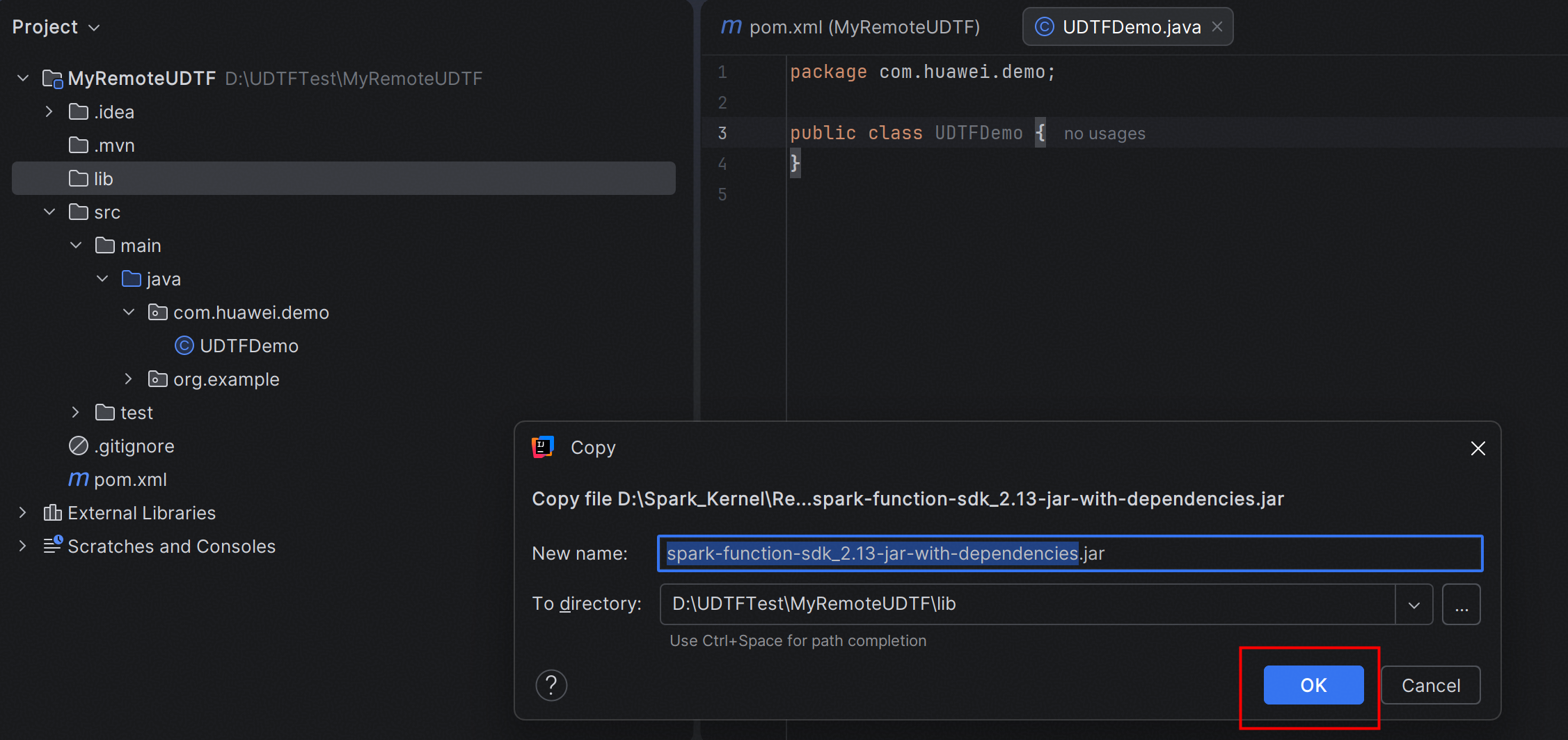Open help for the Copy dialog
1568x740 pixels.
coord(551,685)
